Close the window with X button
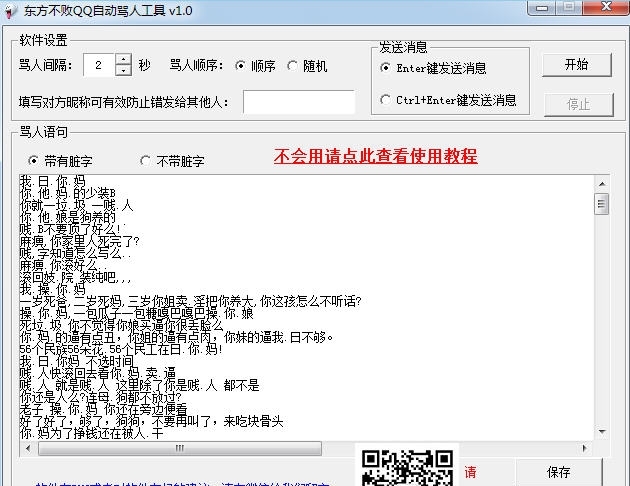 pos(606,7)
